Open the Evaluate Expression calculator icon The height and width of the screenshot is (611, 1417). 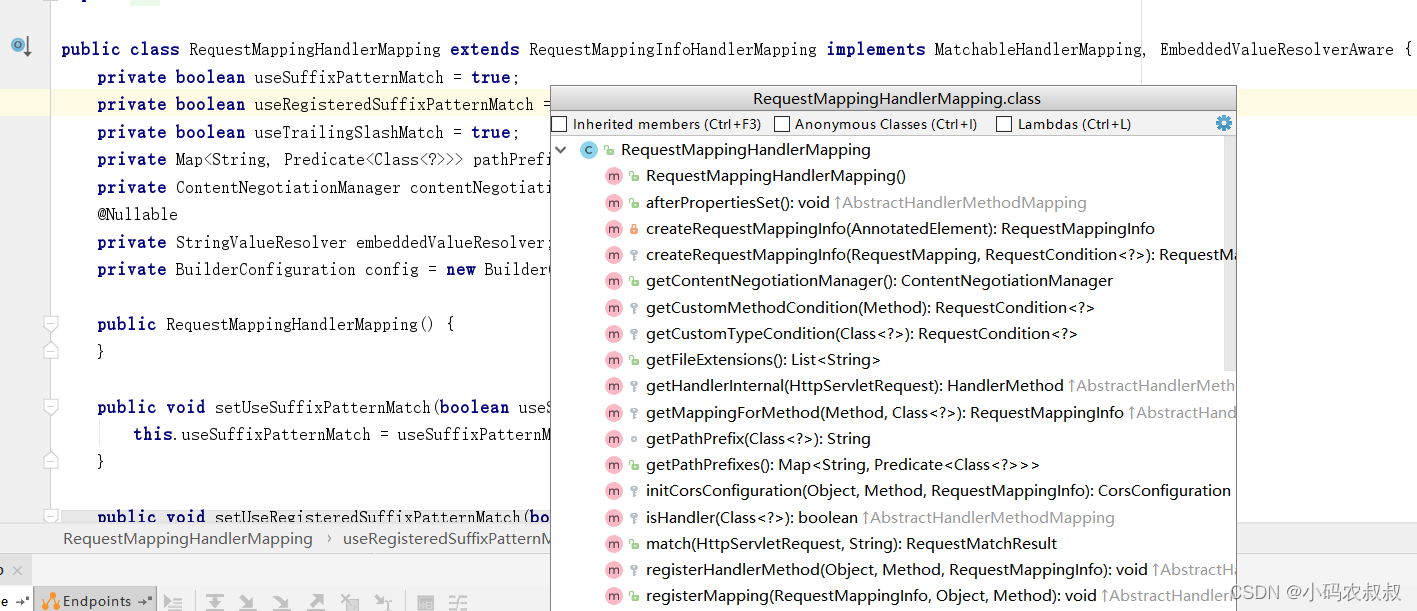[426, 602]
